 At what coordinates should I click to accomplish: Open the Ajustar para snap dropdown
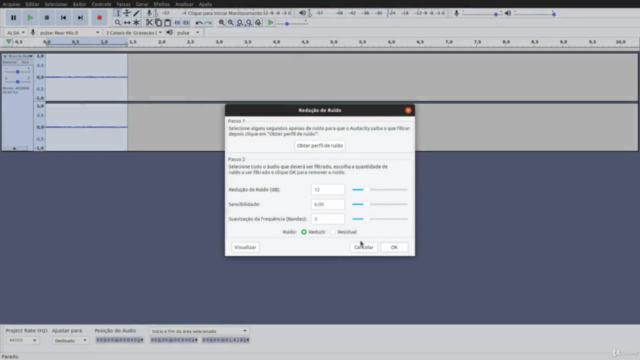pyautogui.click(x=70, y=340)
